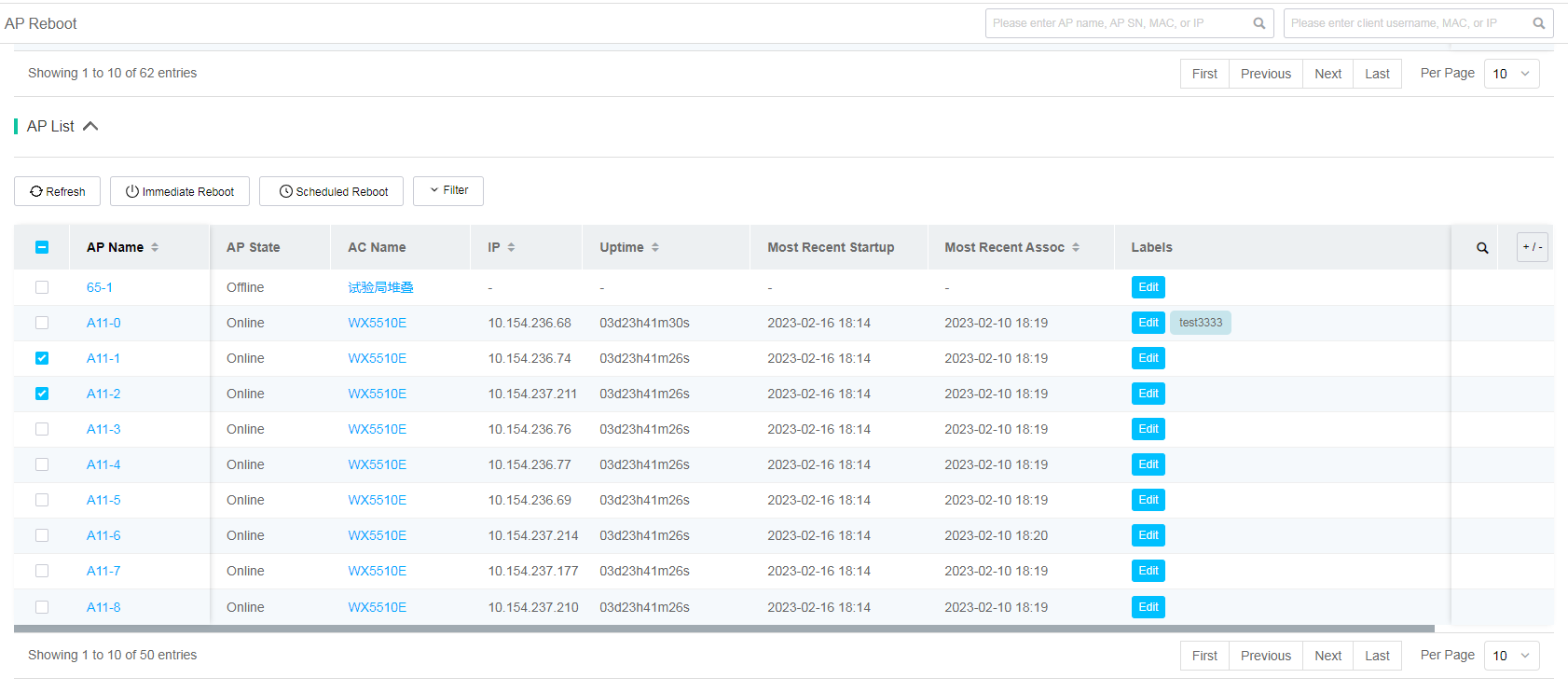Viewport: 1568px width, 692px height.
Task: Go to First page in top pagination
Action: [1204, 74]
